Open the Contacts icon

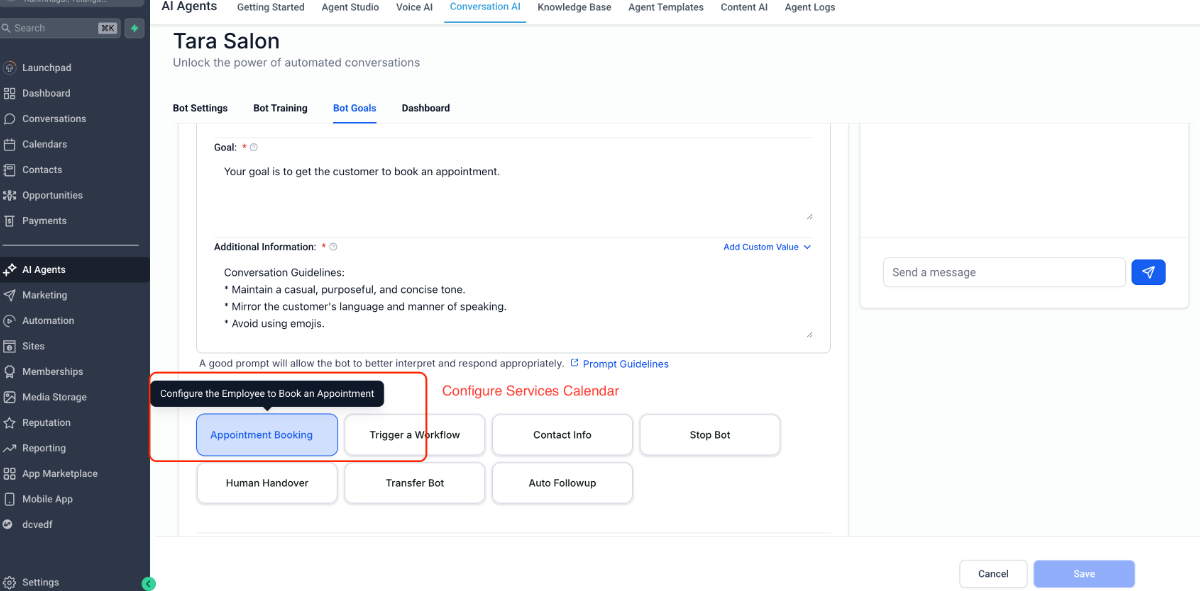[9, 170]
